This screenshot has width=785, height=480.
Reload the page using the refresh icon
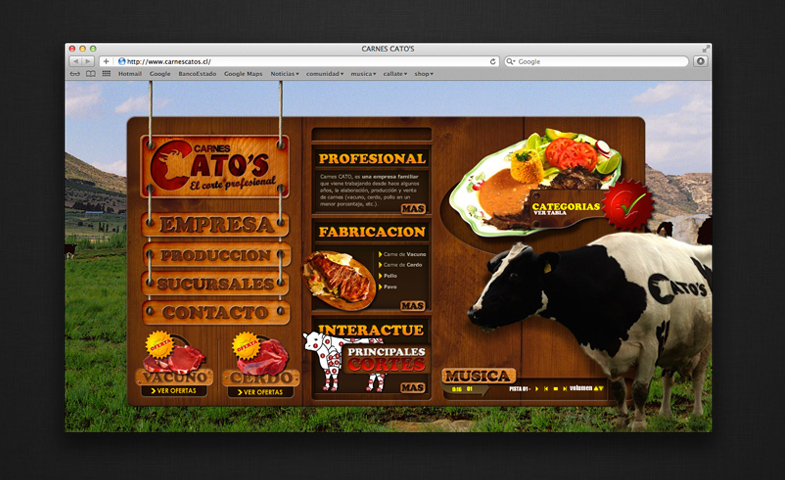(x=493, y=61)
